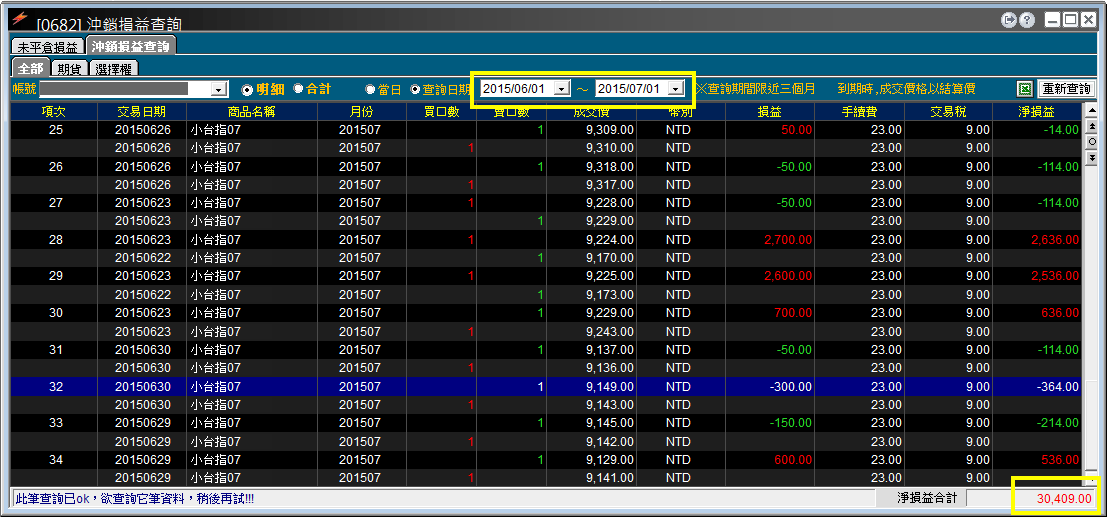Select the 選擇權 sub-tab
Viewport: 1107px width, 517px height.
pyautogui.click(x=114, y=69)
